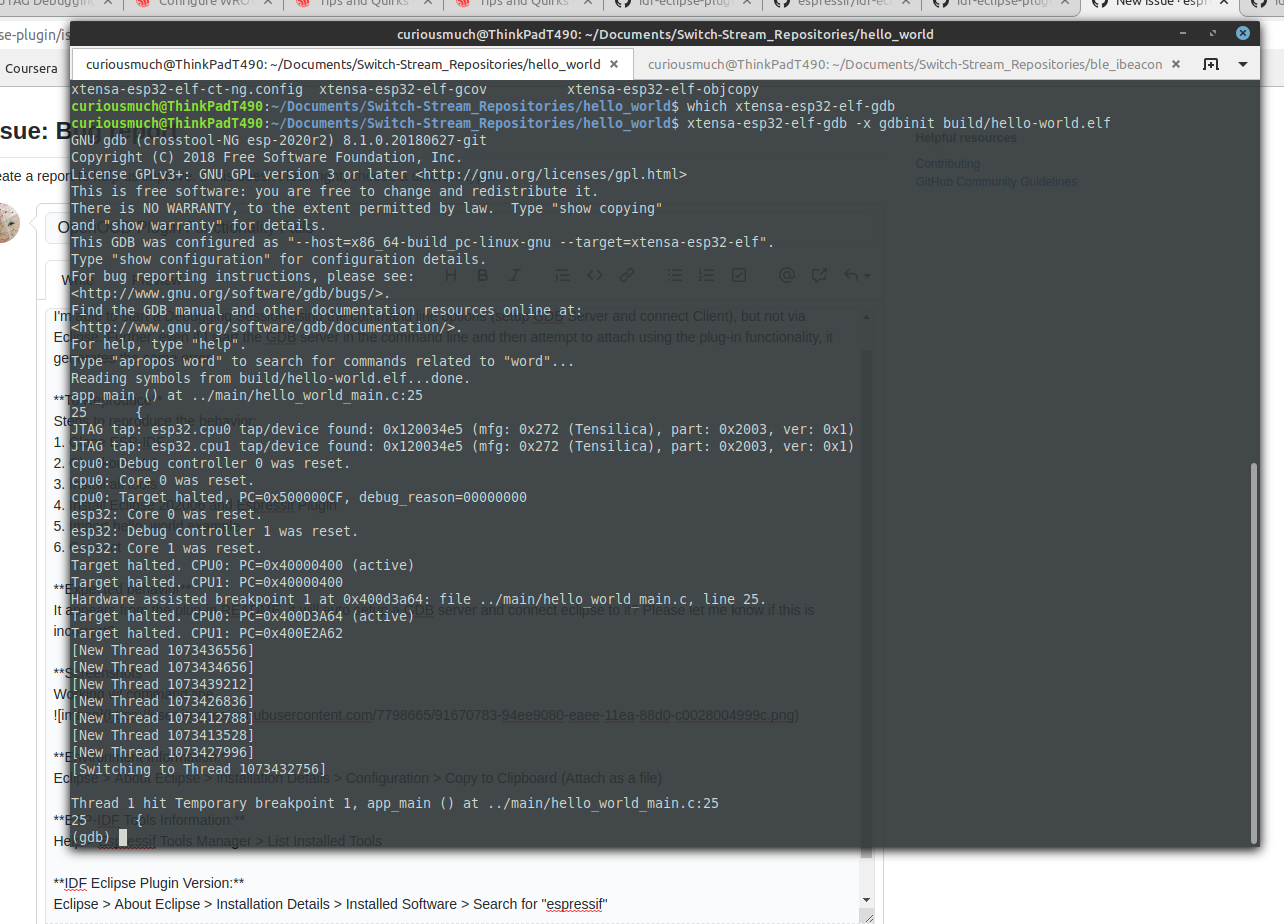This screenshot has width=1284, height=924.
Task: Click the "GNU gdb (crosstool-NG esp-2020r2)" version line
Action: (279, 140)
